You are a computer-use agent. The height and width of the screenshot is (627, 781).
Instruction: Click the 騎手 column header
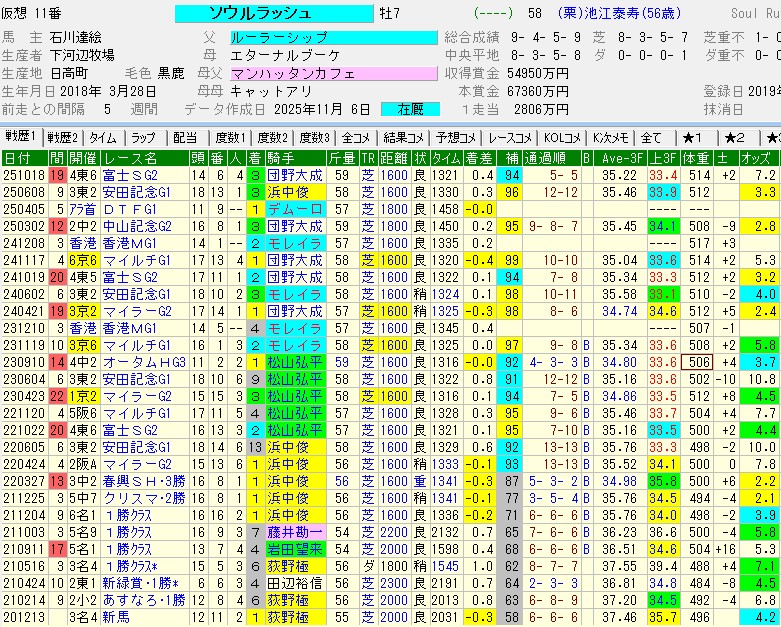281,158
